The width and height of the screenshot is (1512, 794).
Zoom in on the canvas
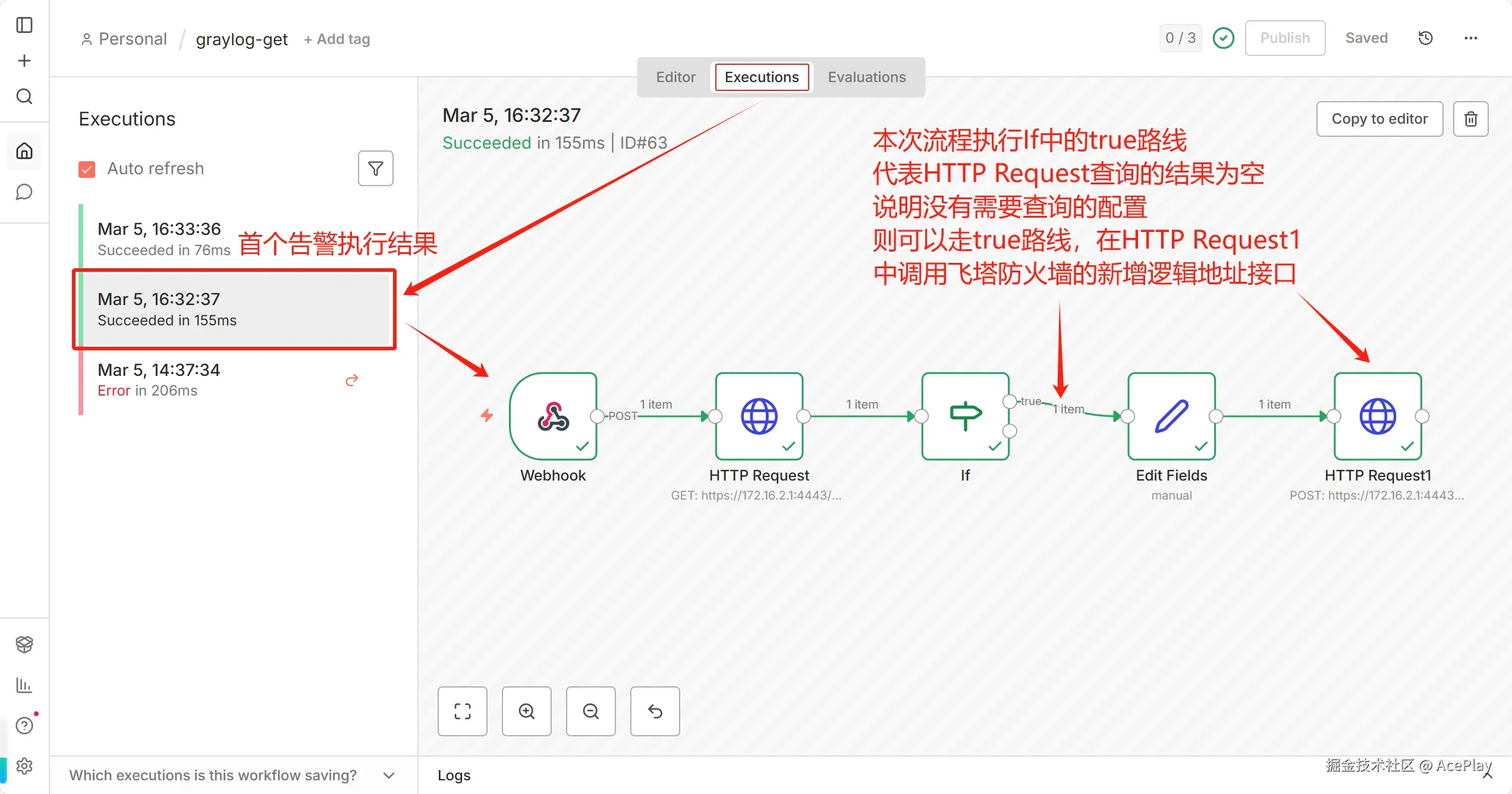526,711
